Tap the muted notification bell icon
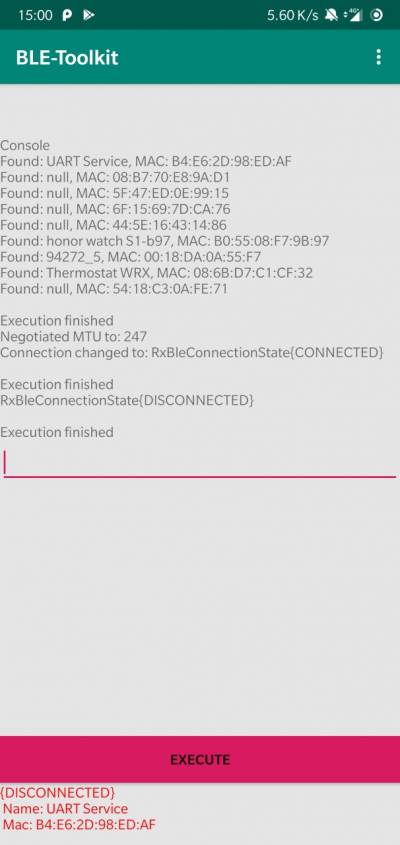The width and height of the screenshot is (400, 845). pos(331,15)
